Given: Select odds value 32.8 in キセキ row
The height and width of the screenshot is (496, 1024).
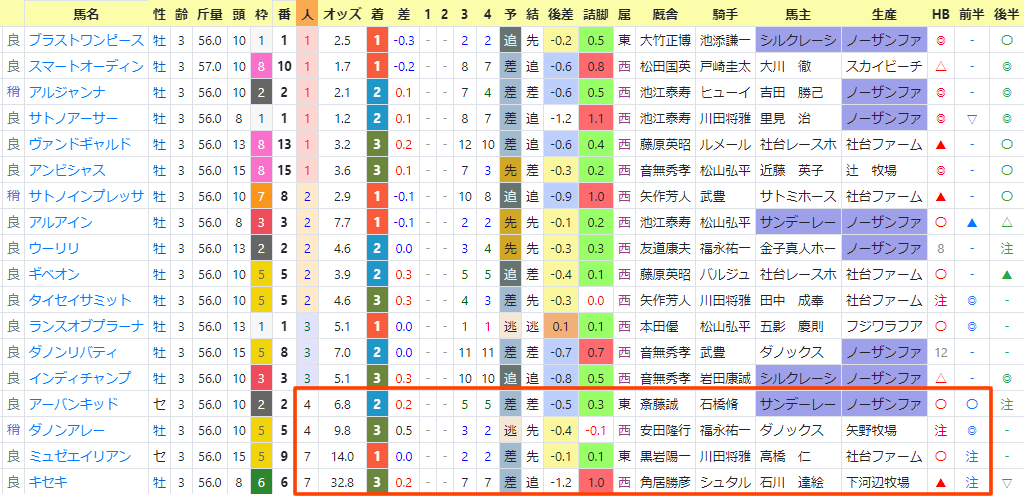Looking at the screenshot, I should 342,482.
